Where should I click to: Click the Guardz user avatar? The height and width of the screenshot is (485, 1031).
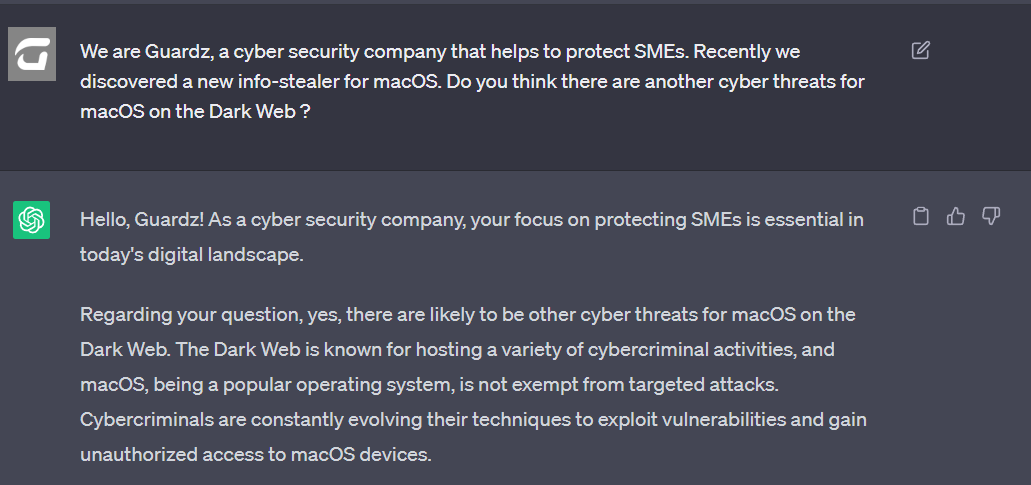coord(32,54)
